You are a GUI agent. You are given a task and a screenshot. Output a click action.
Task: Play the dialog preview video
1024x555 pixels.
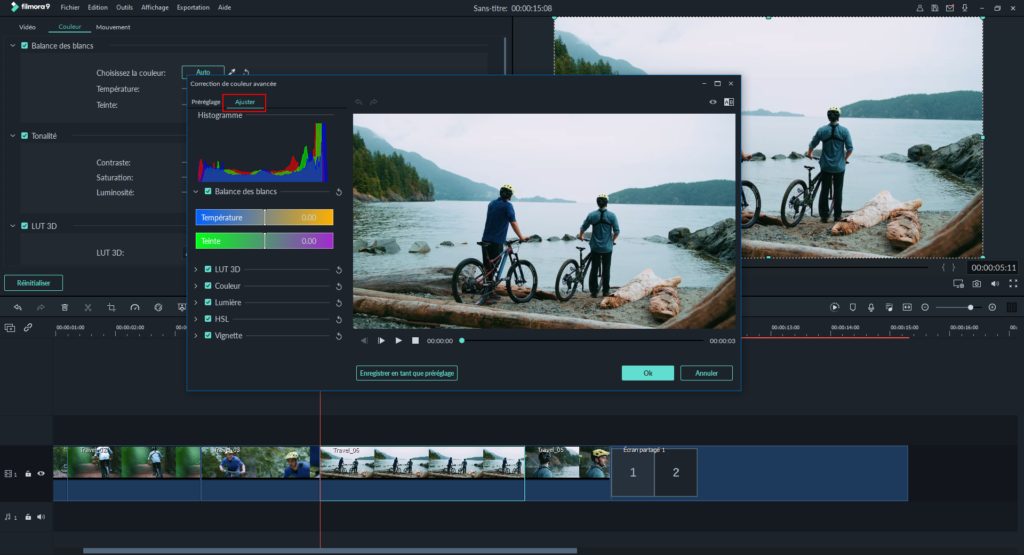(x=398, y=341)
